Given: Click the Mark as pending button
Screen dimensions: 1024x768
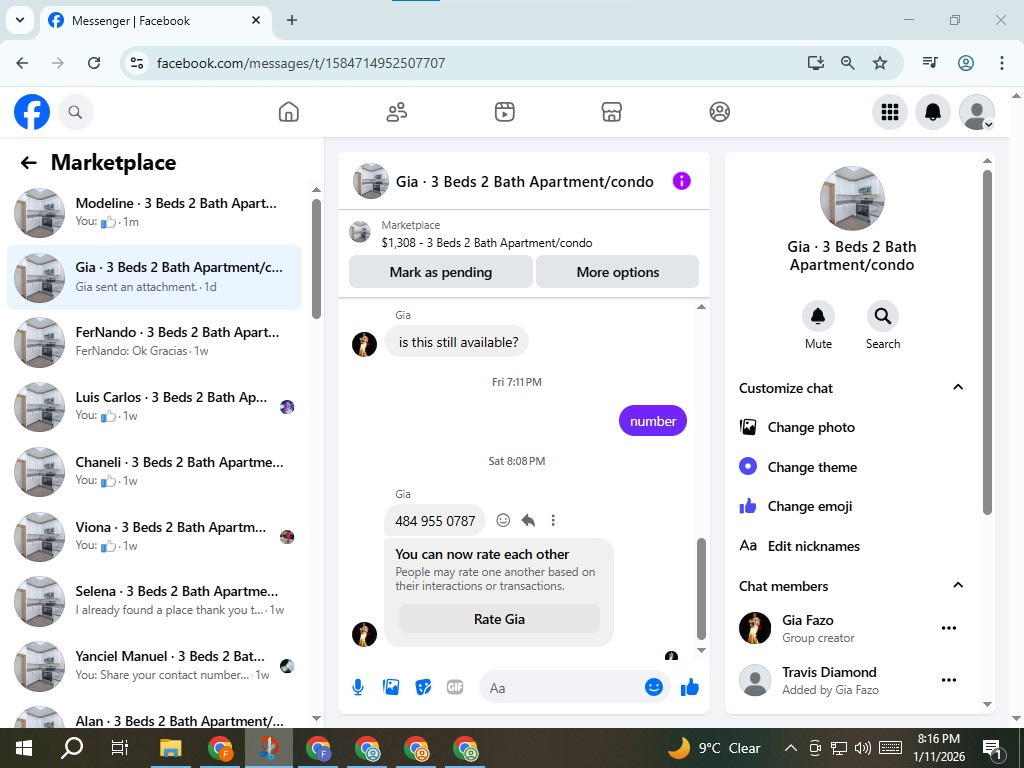Looking at the screenshot, I should click(441, 272).
